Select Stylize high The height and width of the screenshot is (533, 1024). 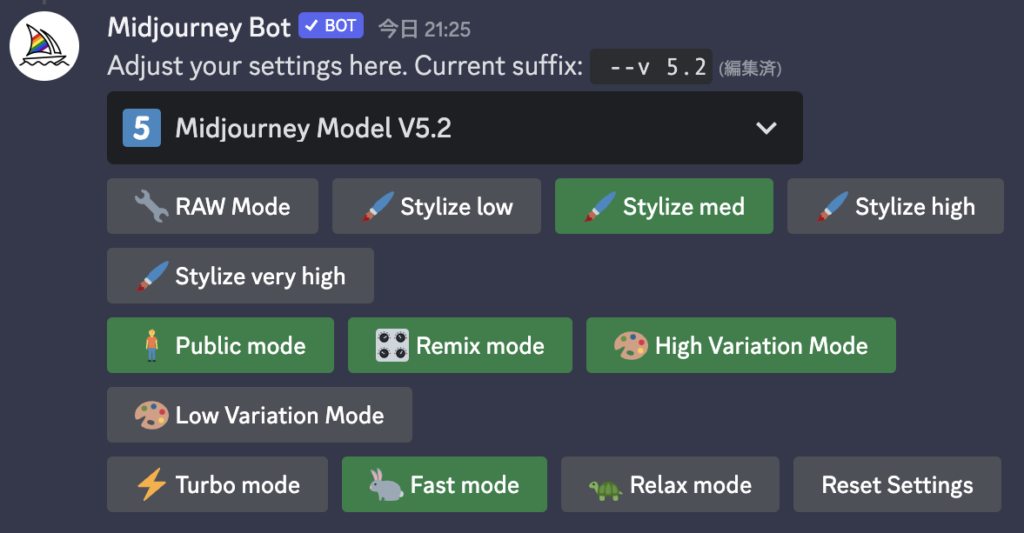point(895,206)
